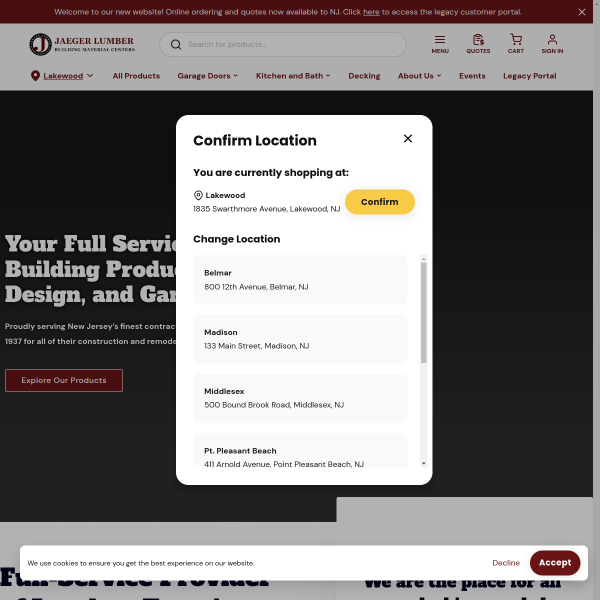This screenshot has width=600, height=600.
Task: Open the Quotes icon
Action: (478, 44)
